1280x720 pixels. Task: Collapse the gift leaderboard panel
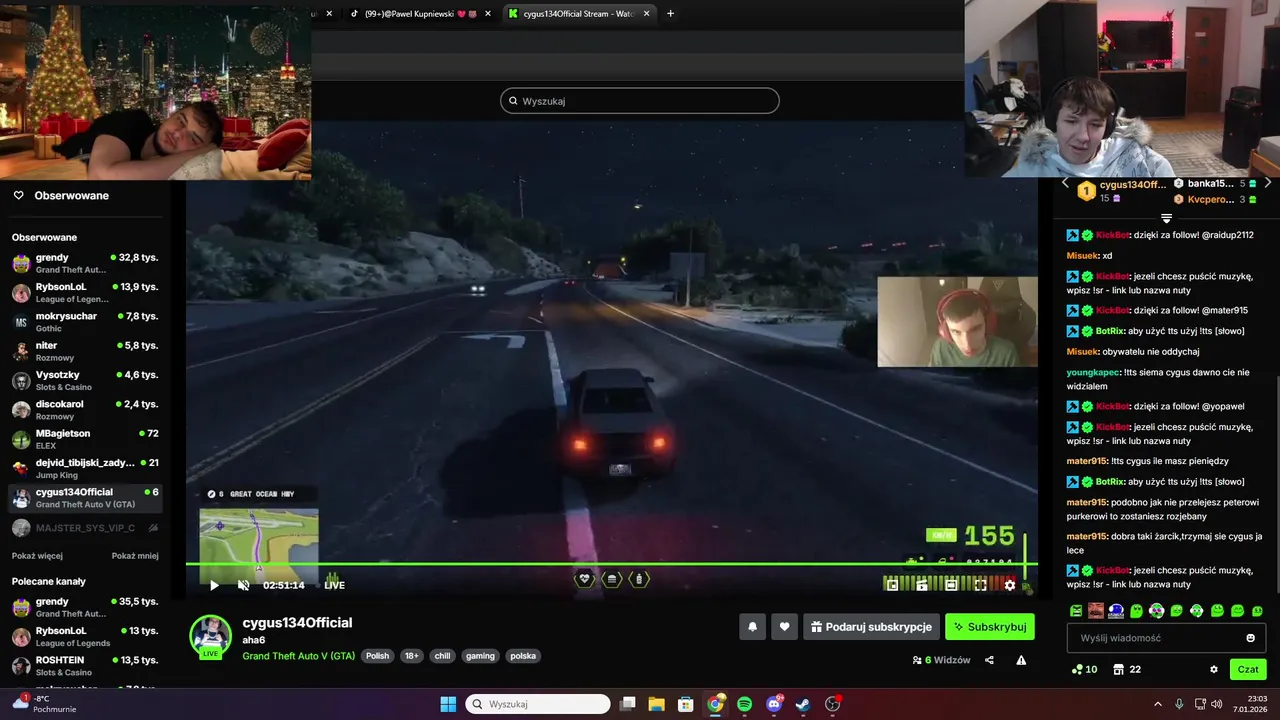pyautogui.click(x=1166, y=217)
